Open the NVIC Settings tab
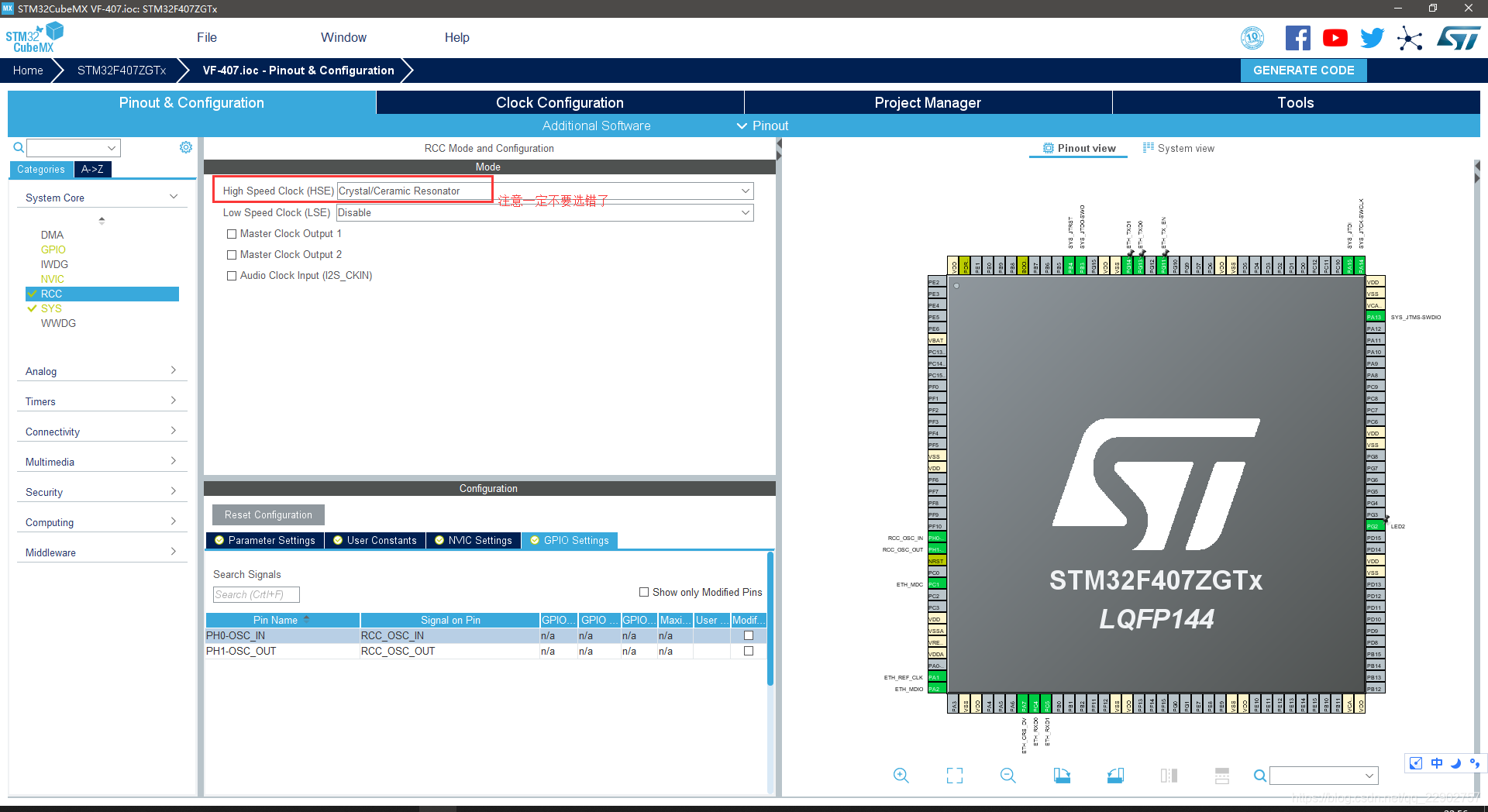 point(474,540)
